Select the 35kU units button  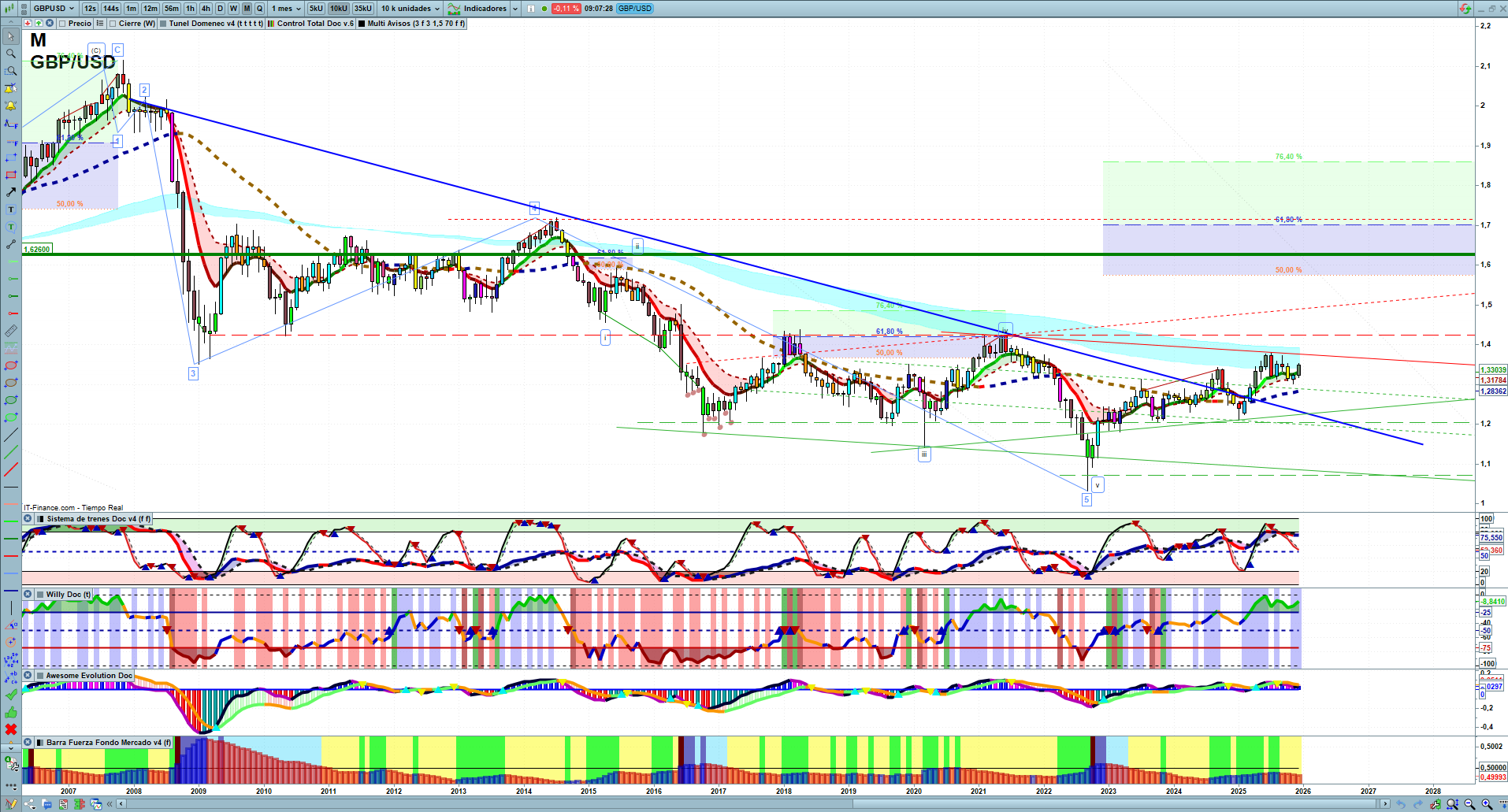coord(363,9)
